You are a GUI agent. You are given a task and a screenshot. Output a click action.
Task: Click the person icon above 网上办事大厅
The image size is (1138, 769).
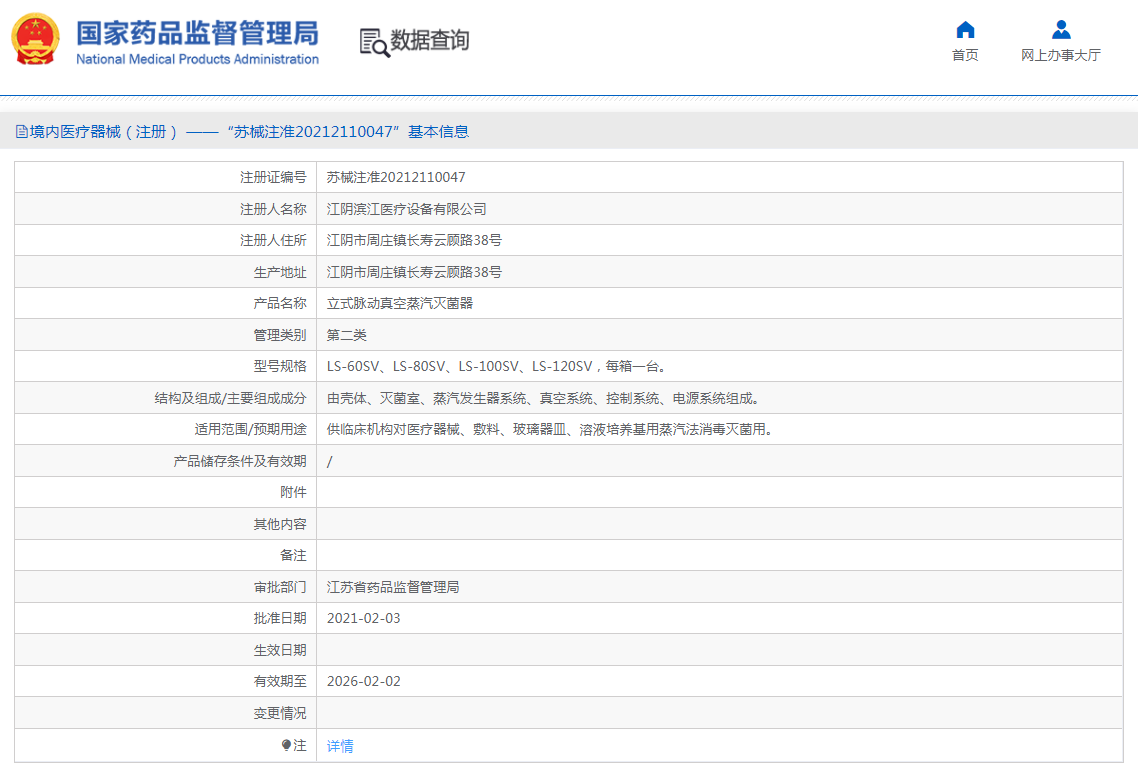click(1061, 29)
